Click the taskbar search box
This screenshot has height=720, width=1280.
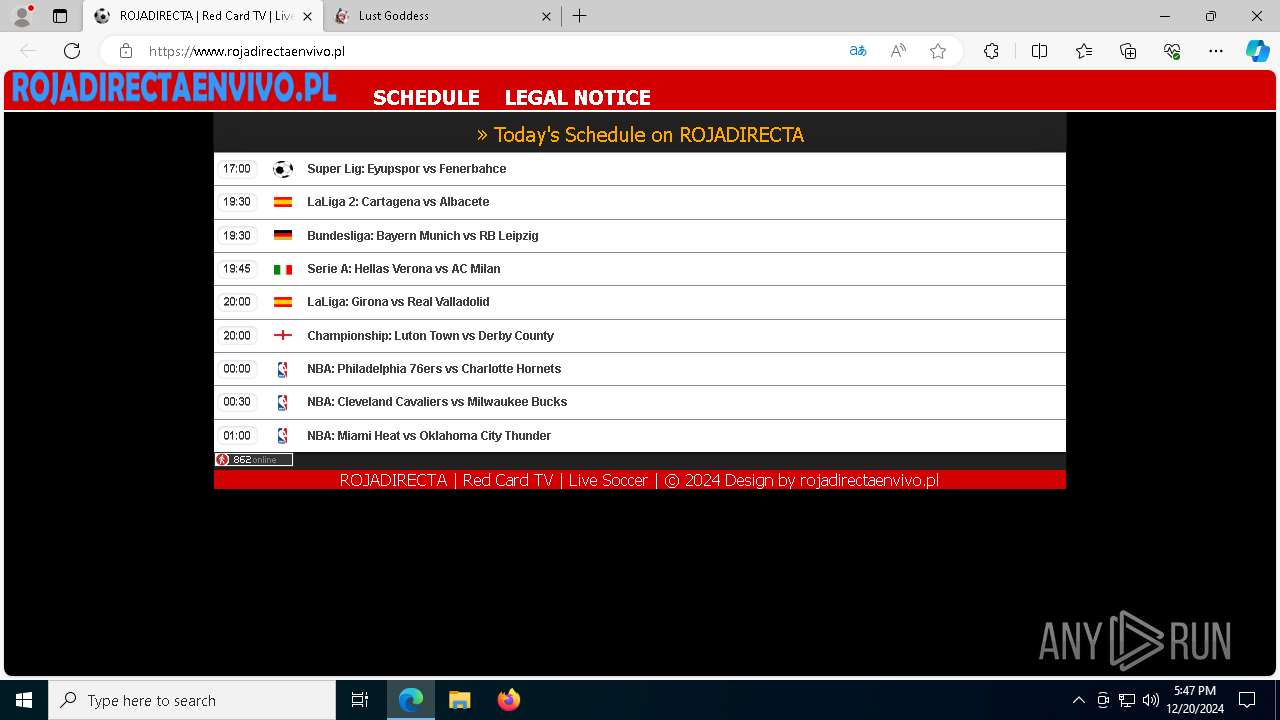tap(192, 700)
